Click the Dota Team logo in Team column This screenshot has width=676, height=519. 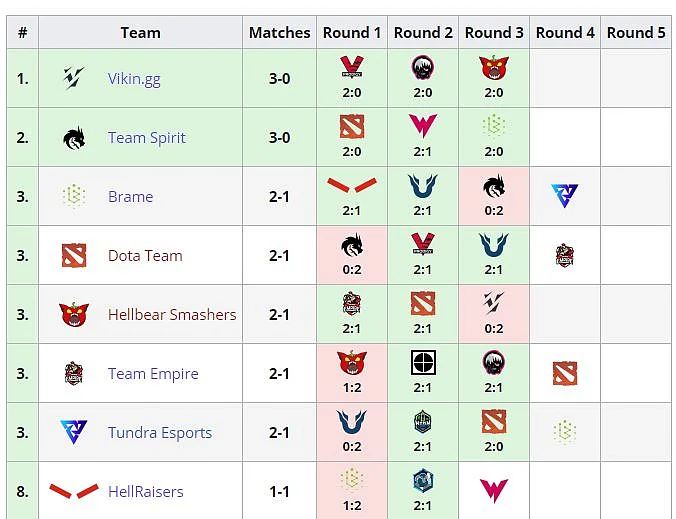[74, 256]
